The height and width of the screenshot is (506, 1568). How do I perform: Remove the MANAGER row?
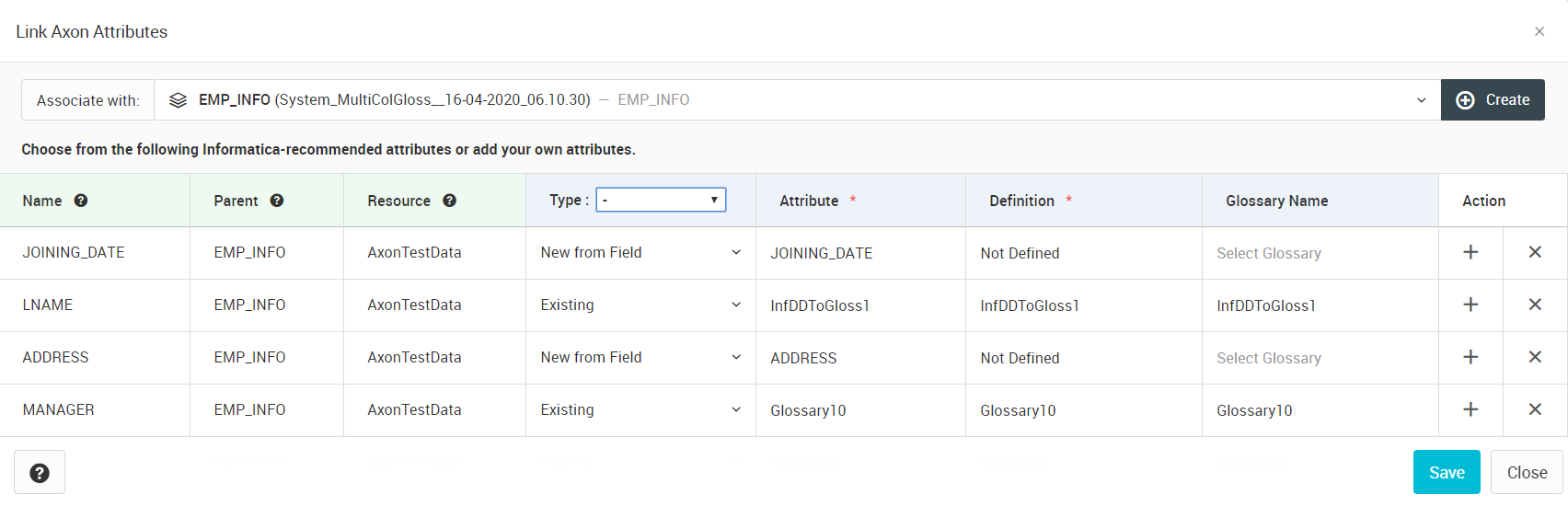1535,409
